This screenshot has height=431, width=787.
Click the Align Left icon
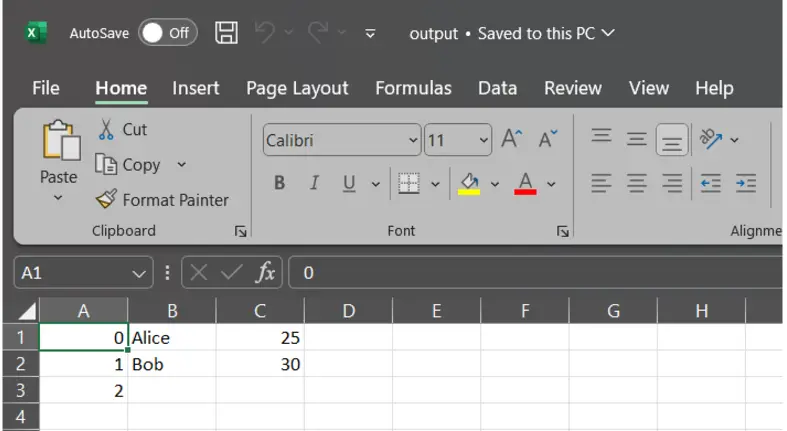[601, 183]
